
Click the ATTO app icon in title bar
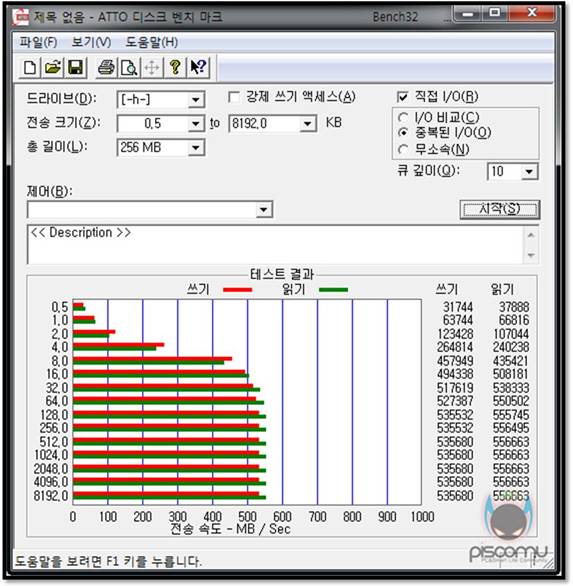point(20,17)
